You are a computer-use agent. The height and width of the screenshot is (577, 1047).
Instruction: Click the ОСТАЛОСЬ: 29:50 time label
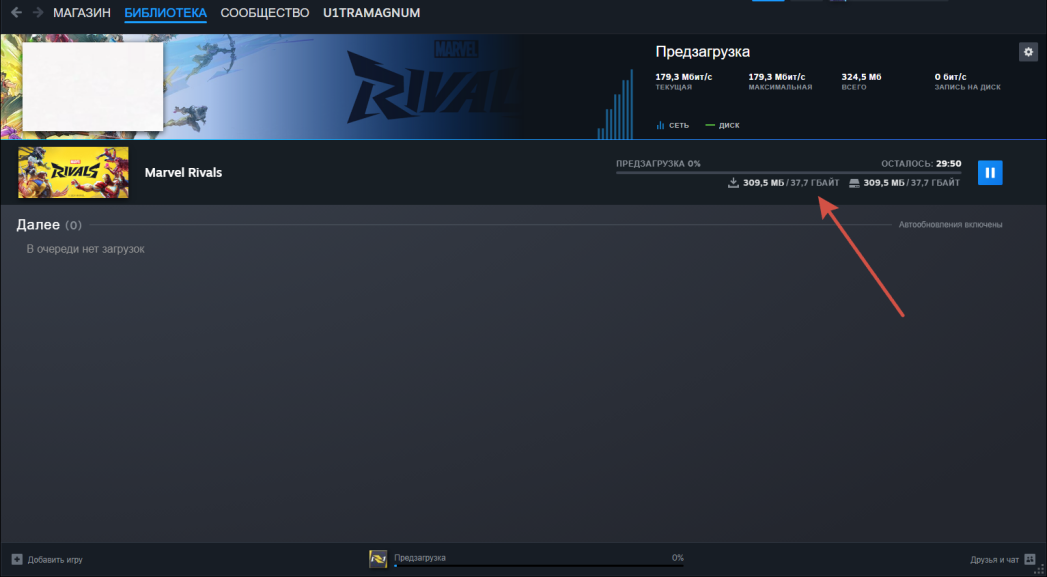tap(921, 164)
